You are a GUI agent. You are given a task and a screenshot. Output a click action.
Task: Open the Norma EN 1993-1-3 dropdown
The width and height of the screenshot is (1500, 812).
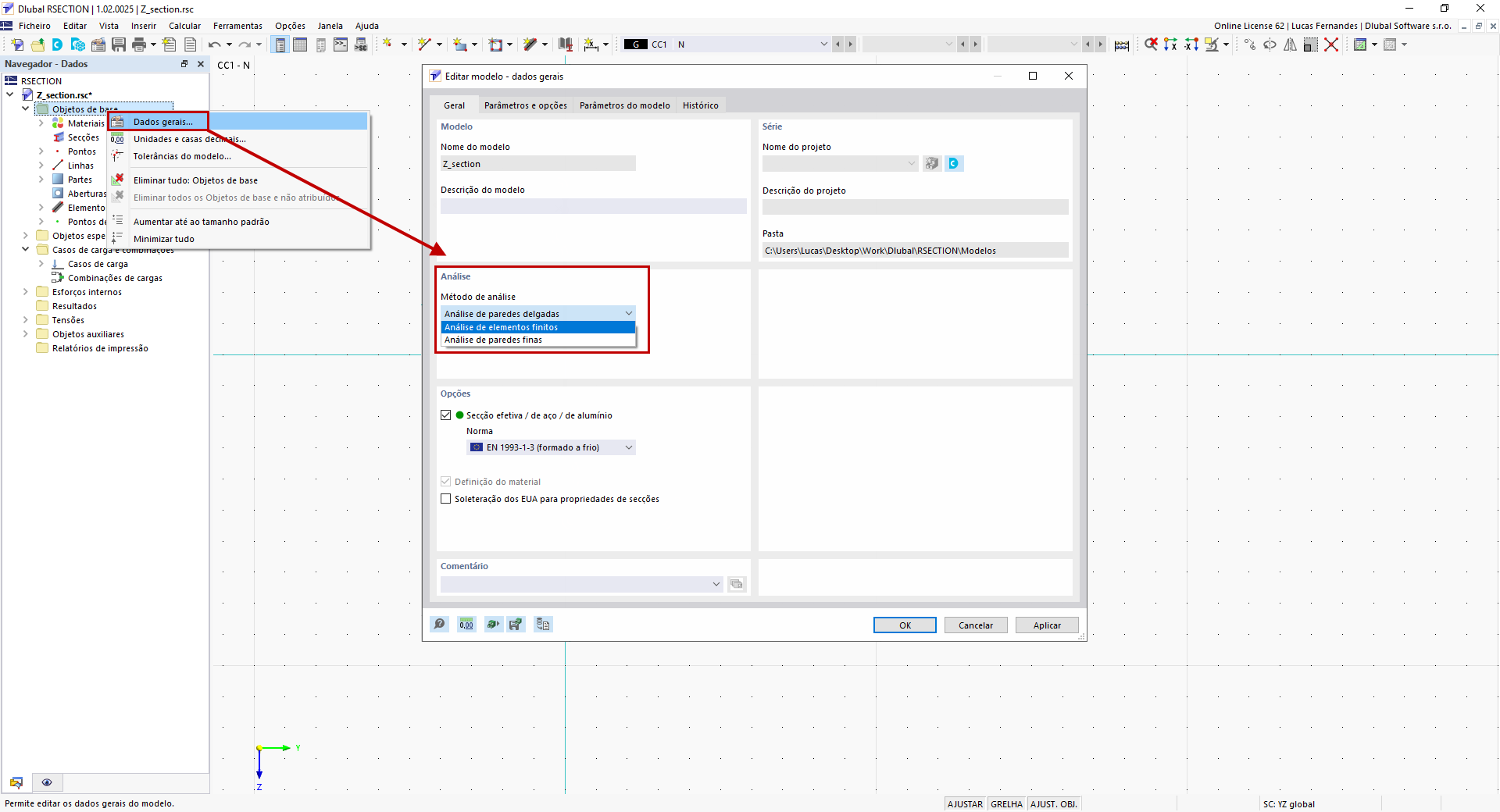(x=551, y=447)
